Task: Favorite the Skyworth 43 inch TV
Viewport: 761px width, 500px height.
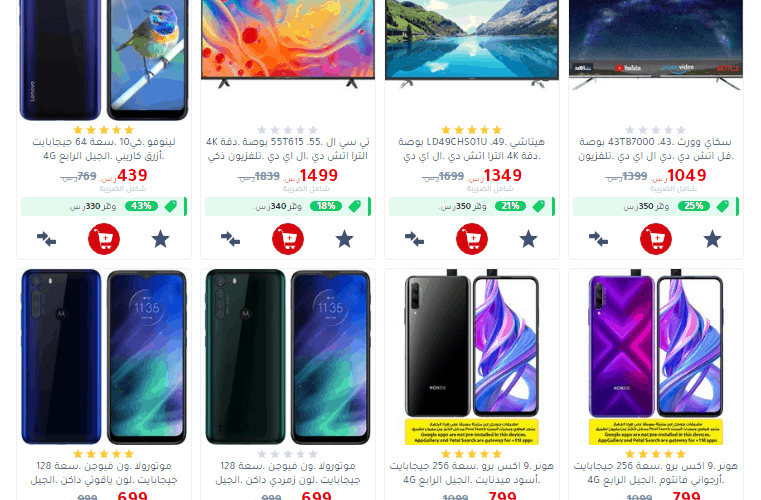Action: tap(712, 239)
